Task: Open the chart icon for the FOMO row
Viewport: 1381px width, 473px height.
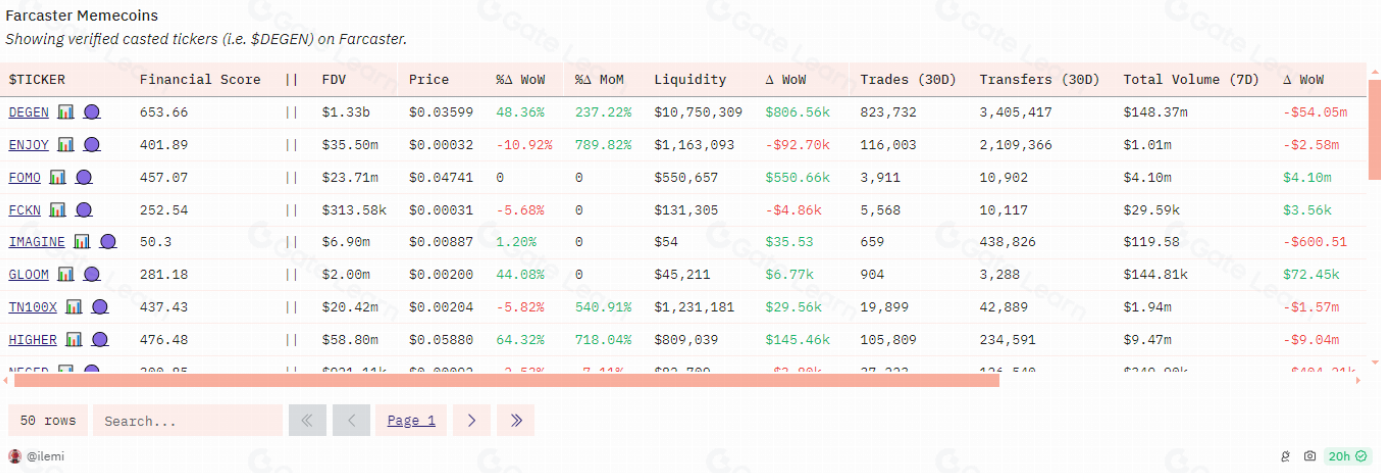Action: pos(58,178)
